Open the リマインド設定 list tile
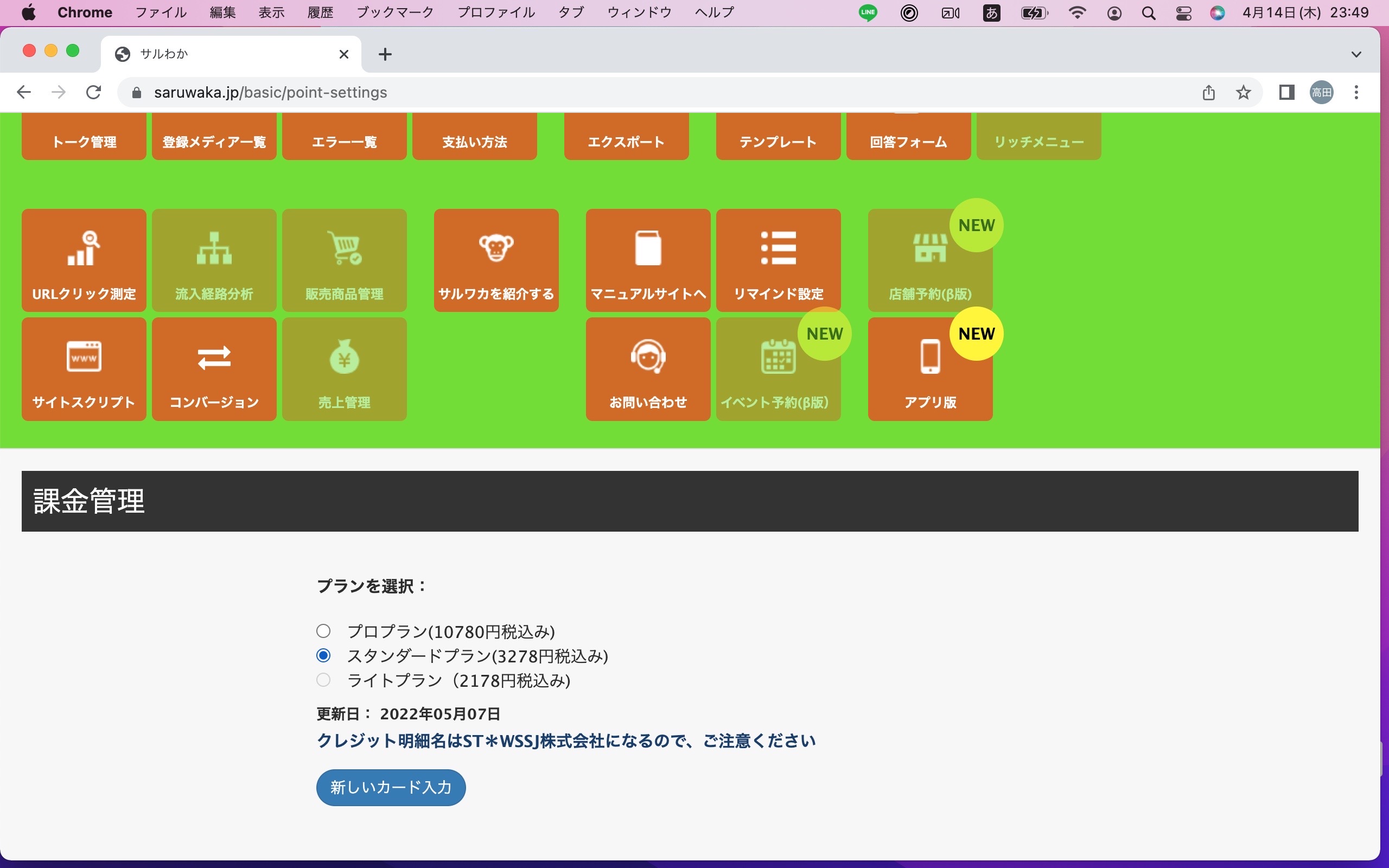The height and width of the screenshot is (868, 1389). coord(778,260)
